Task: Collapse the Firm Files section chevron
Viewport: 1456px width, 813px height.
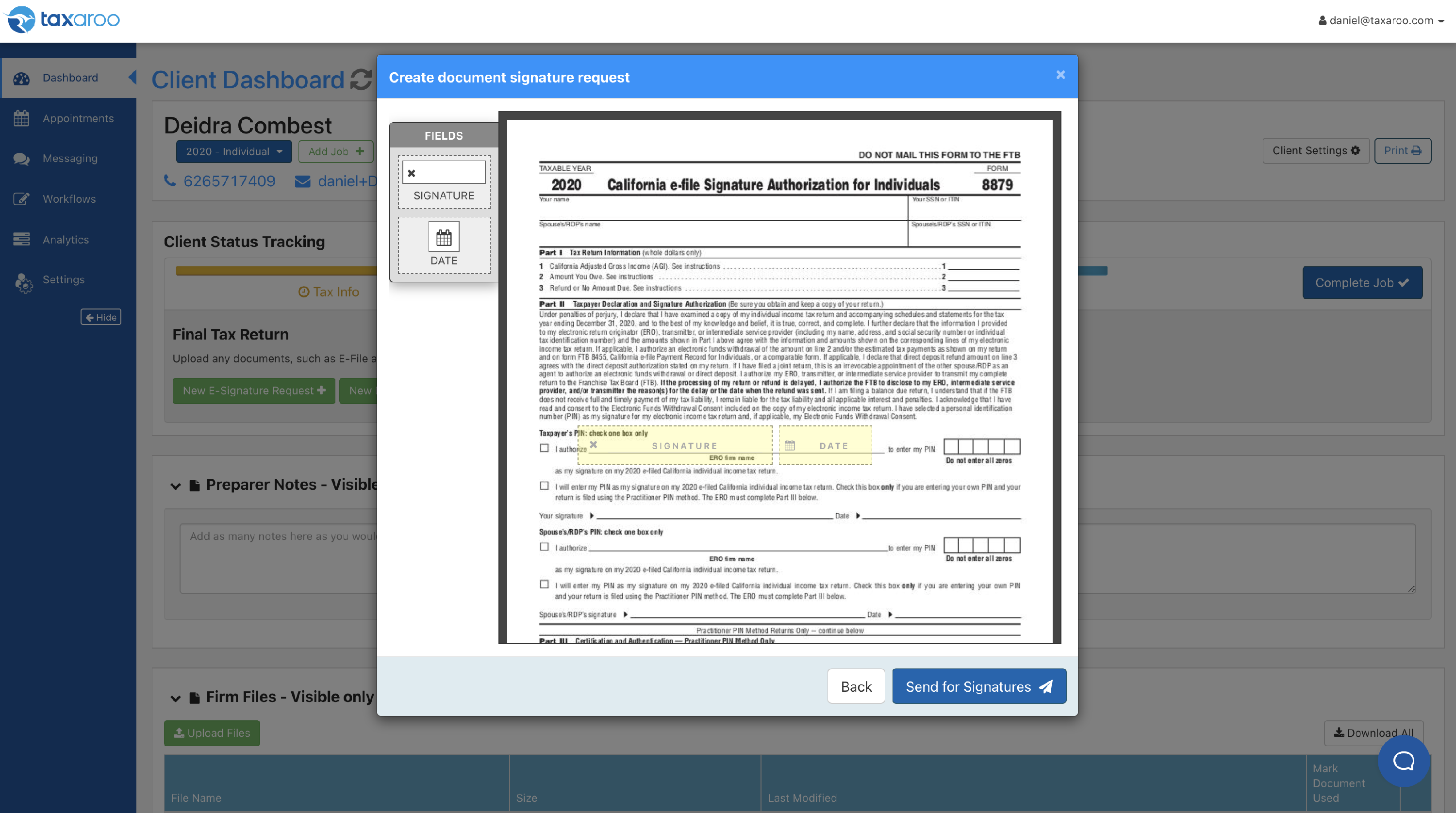Action: pos(176,699)
